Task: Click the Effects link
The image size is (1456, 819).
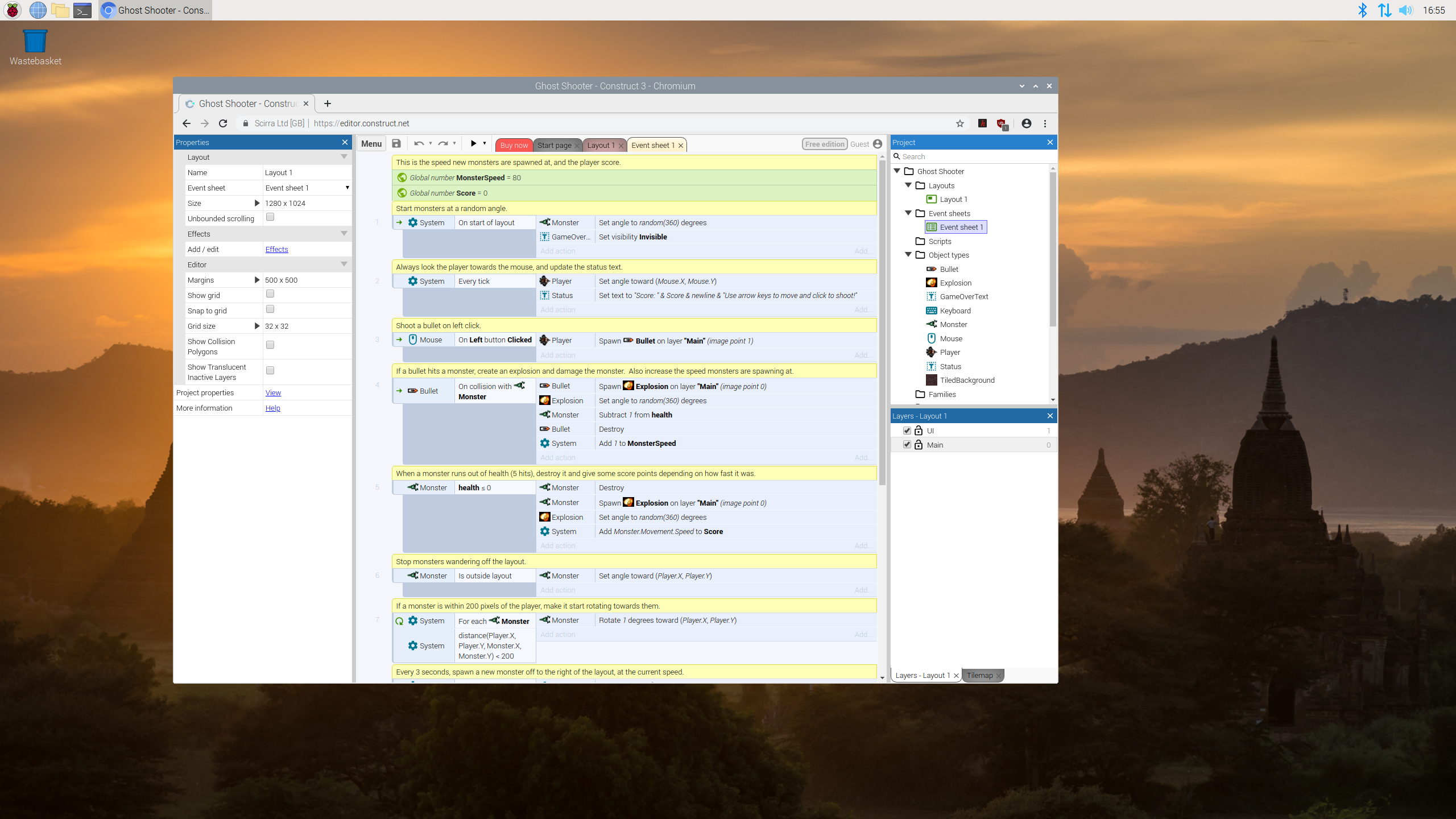Action: (276, 249)
